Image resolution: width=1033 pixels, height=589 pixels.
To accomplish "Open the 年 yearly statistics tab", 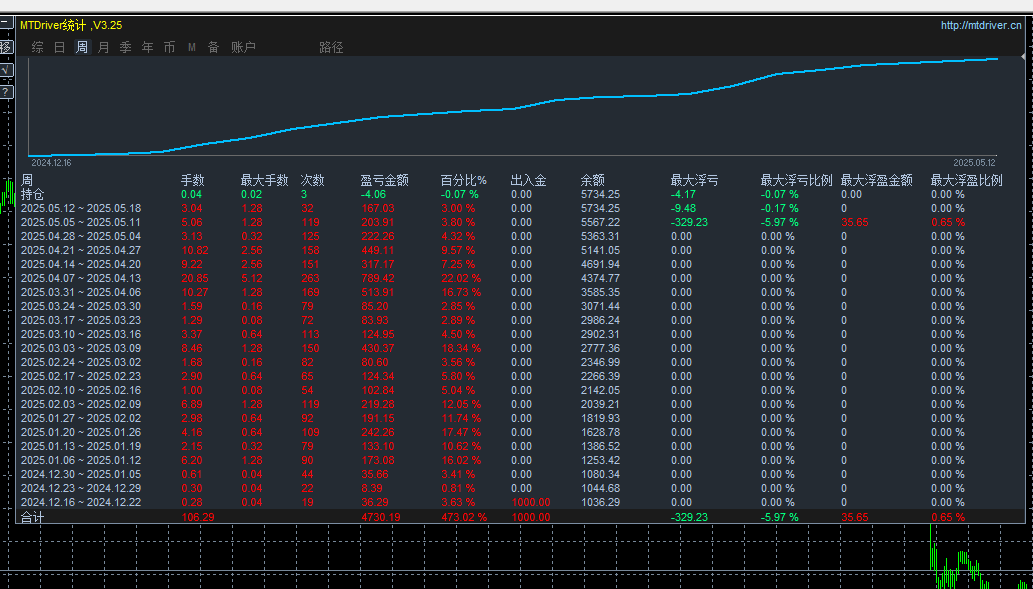I will (147, 47).
